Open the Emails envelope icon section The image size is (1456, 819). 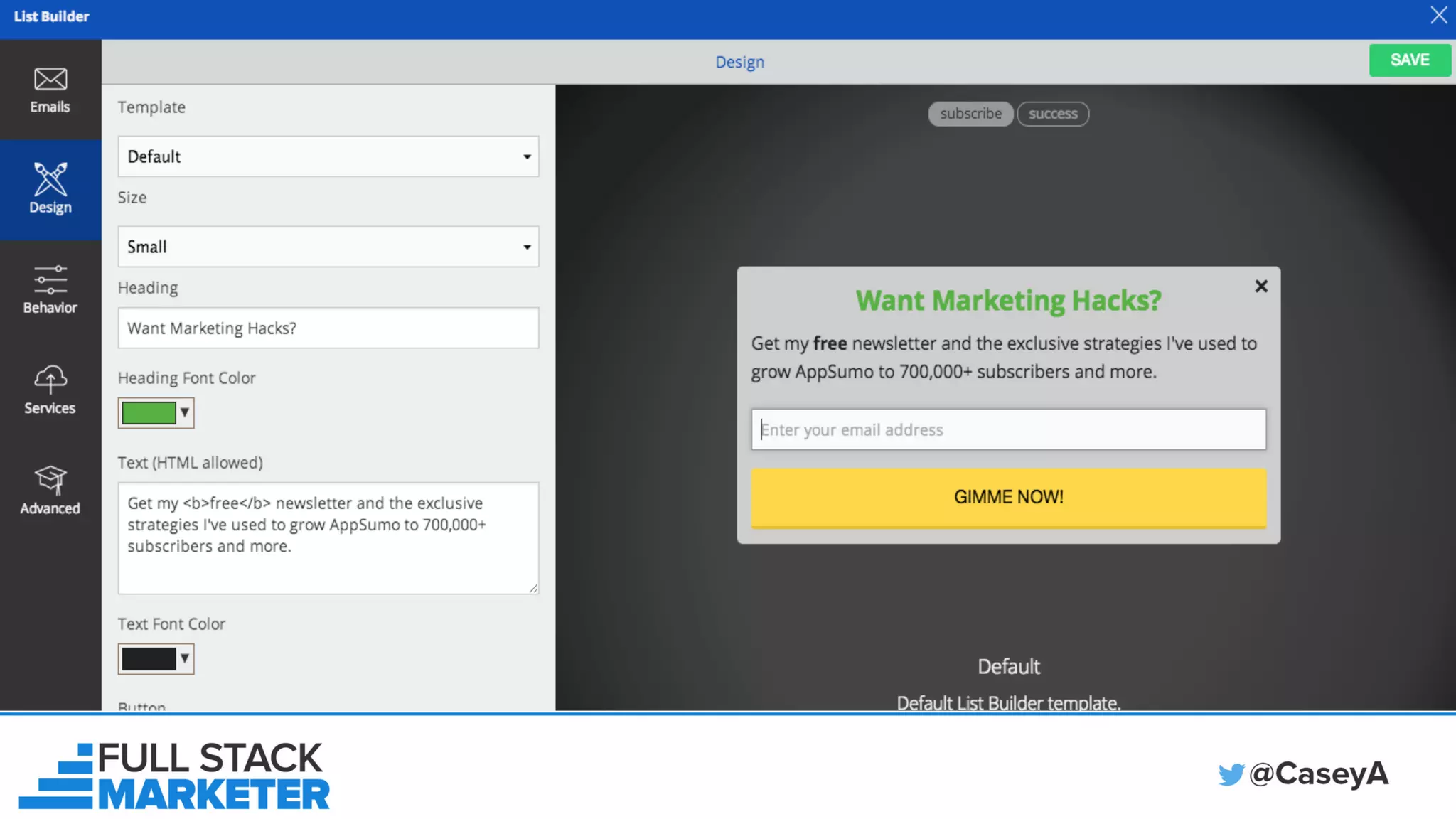(50, 79)
